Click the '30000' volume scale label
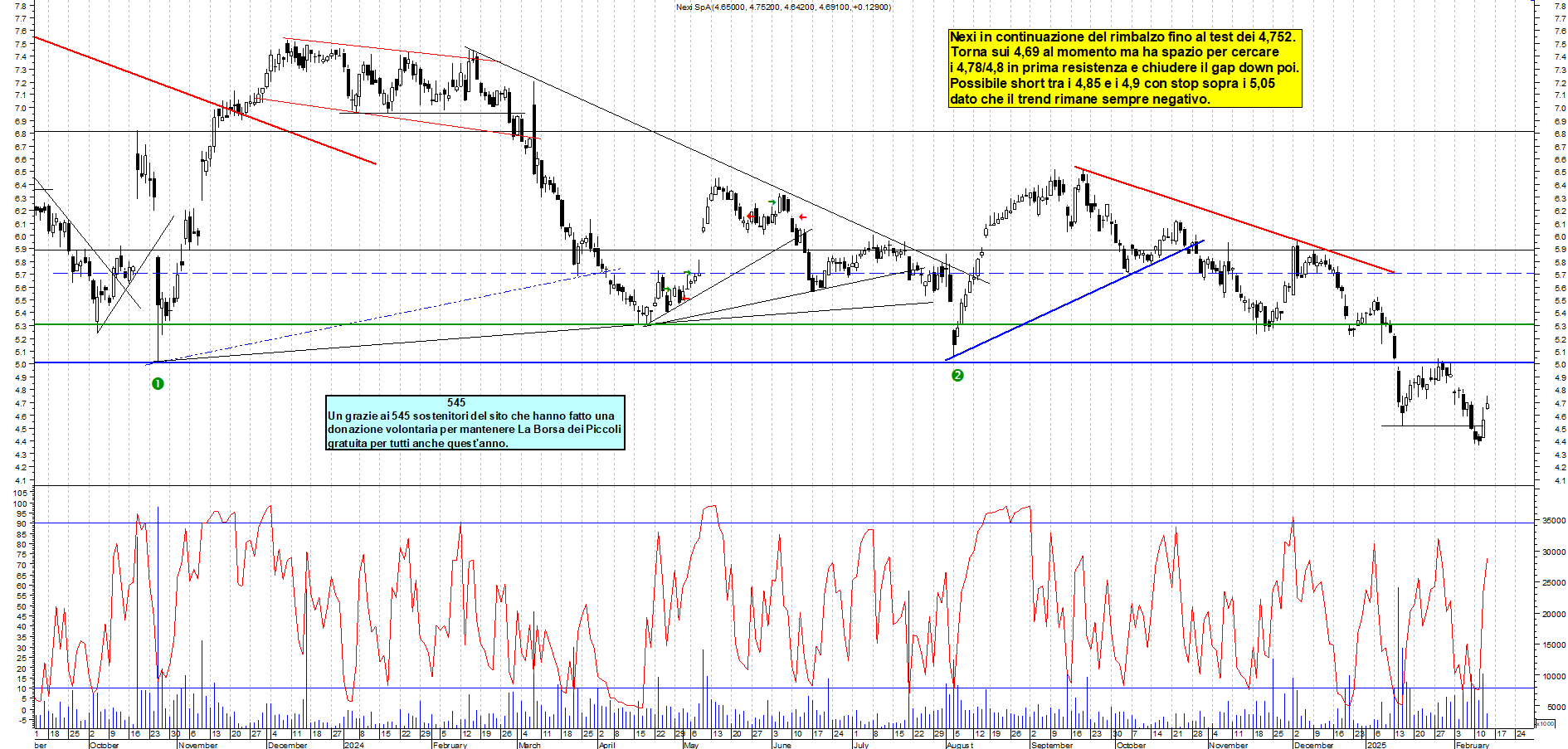The image size is (1568, 749). click(x=1554, y=552)
